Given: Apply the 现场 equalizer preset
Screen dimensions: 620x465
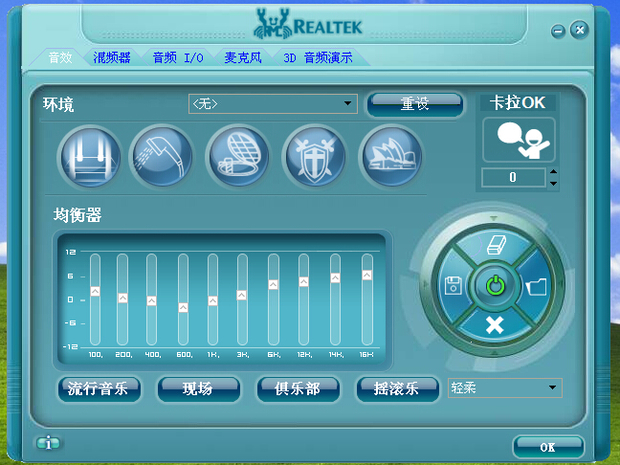Looking at the screenshot, I should 198,389.
